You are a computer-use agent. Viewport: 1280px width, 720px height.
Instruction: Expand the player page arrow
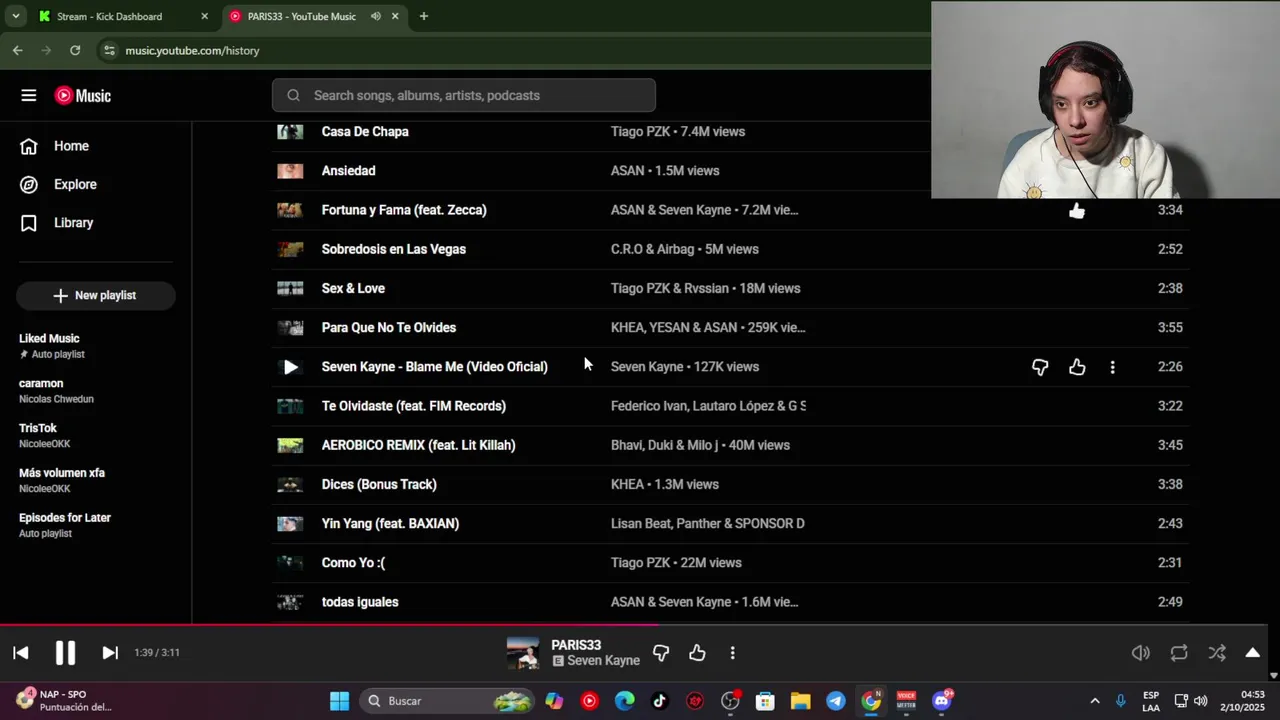(1252, 653)
